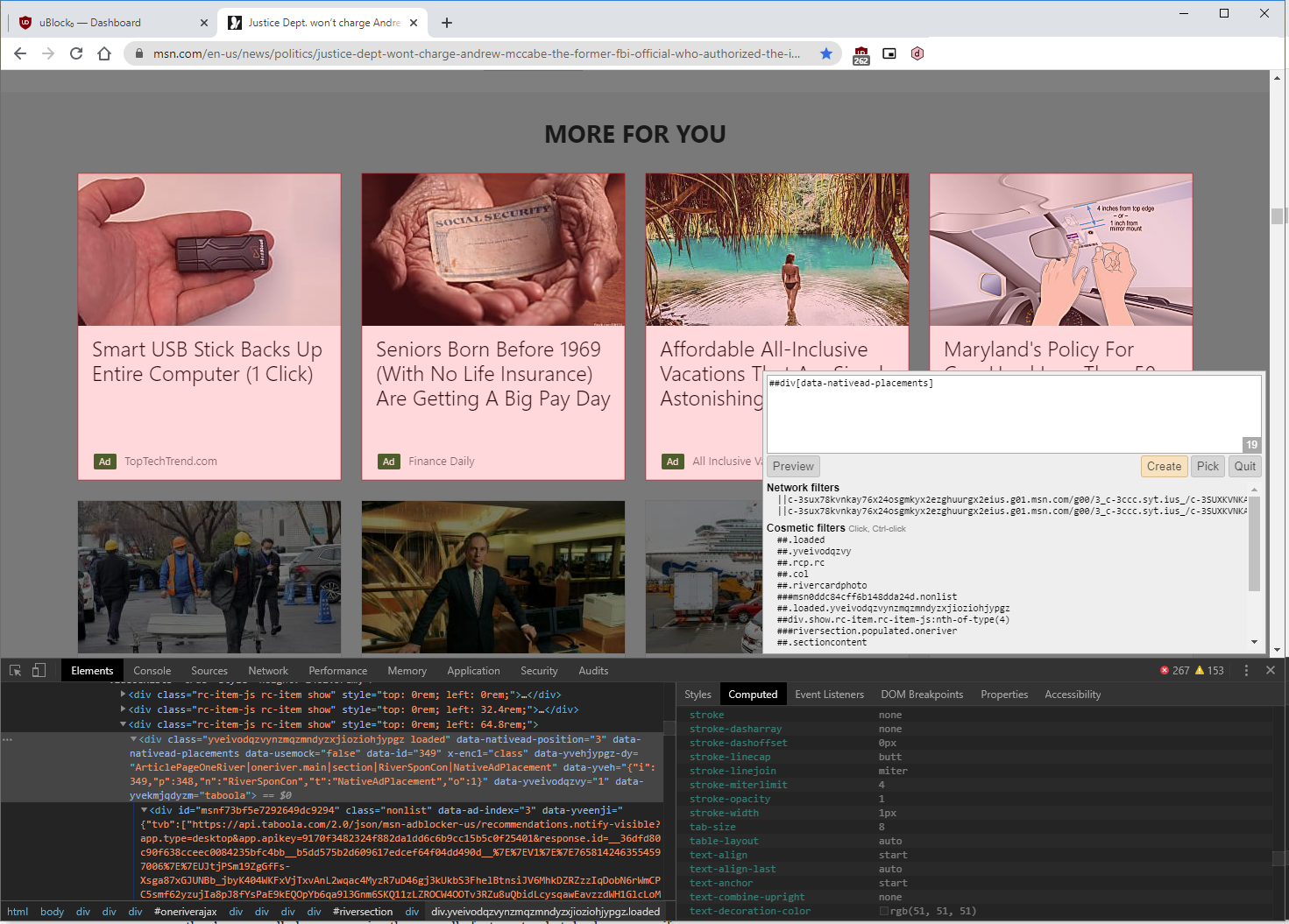Open the DevTools three-dot customize menu

click(1246, 670)
